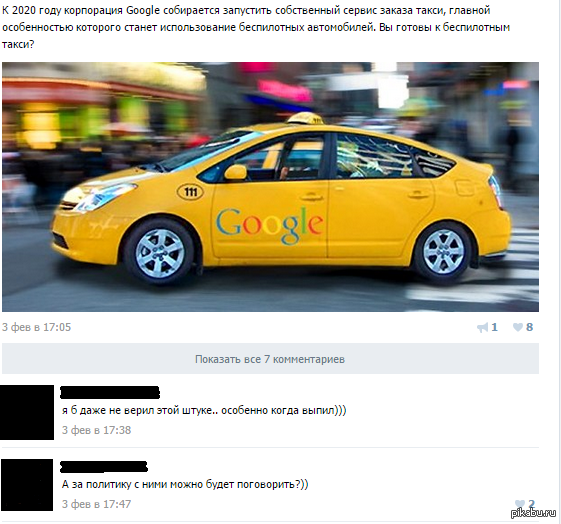561x524 pixels.
Task: Click the repost count 1
Action: tap(494, 327)
